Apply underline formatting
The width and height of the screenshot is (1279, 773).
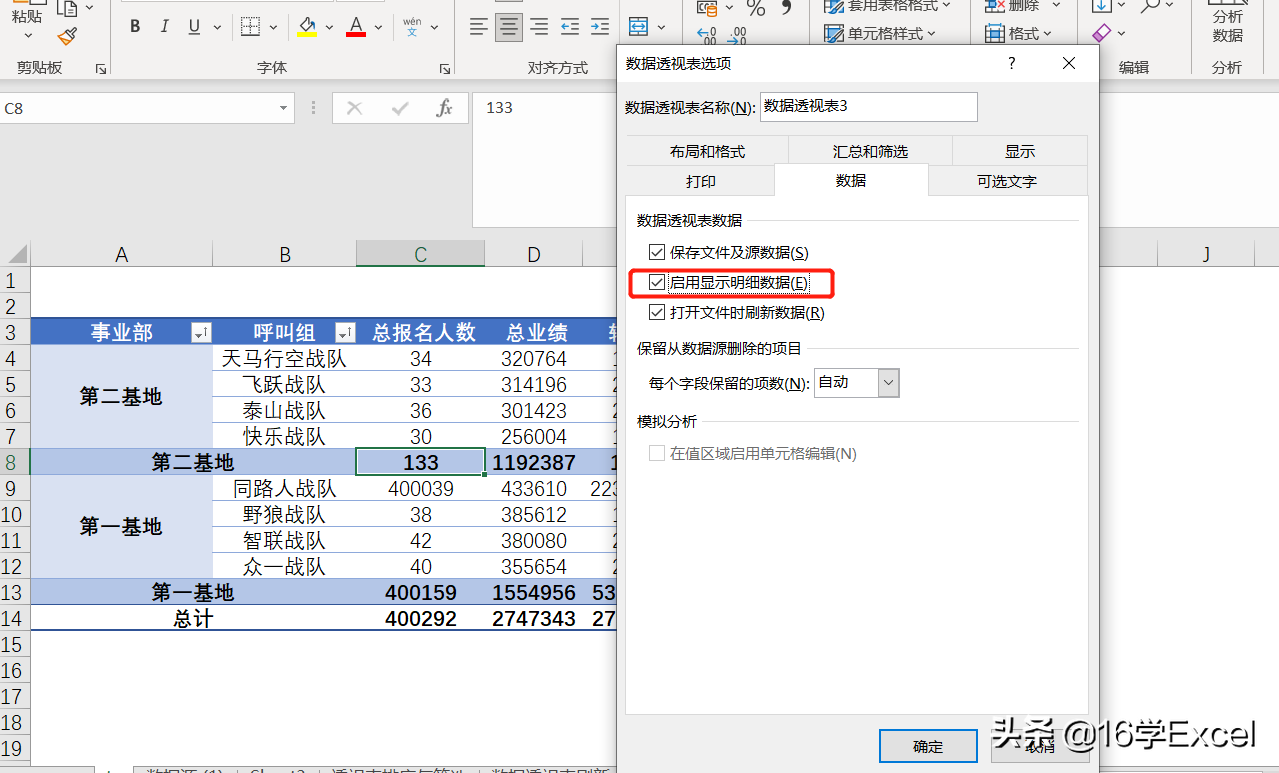tap(193, 27)
